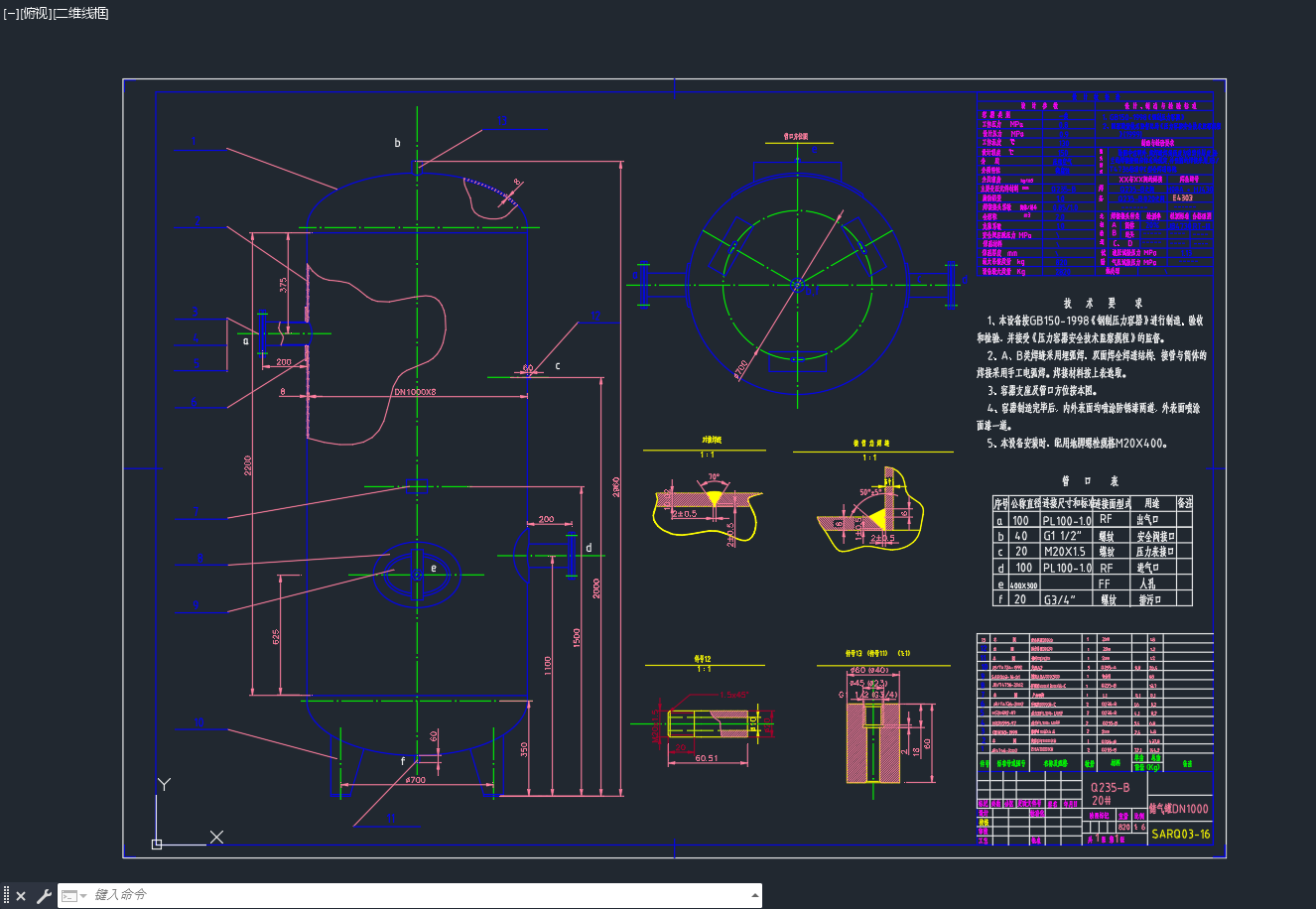1316x909 pixels.
Task: Select the DN1000X8 dimension text
Action: (415, 392)
